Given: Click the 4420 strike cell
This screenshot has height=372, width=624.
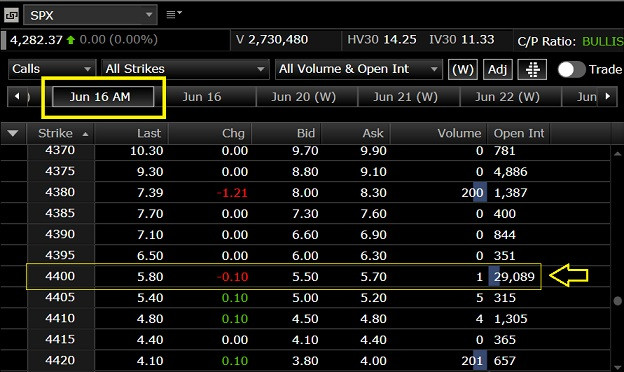Looking at the screenshot, I should [x=60, y=360].
